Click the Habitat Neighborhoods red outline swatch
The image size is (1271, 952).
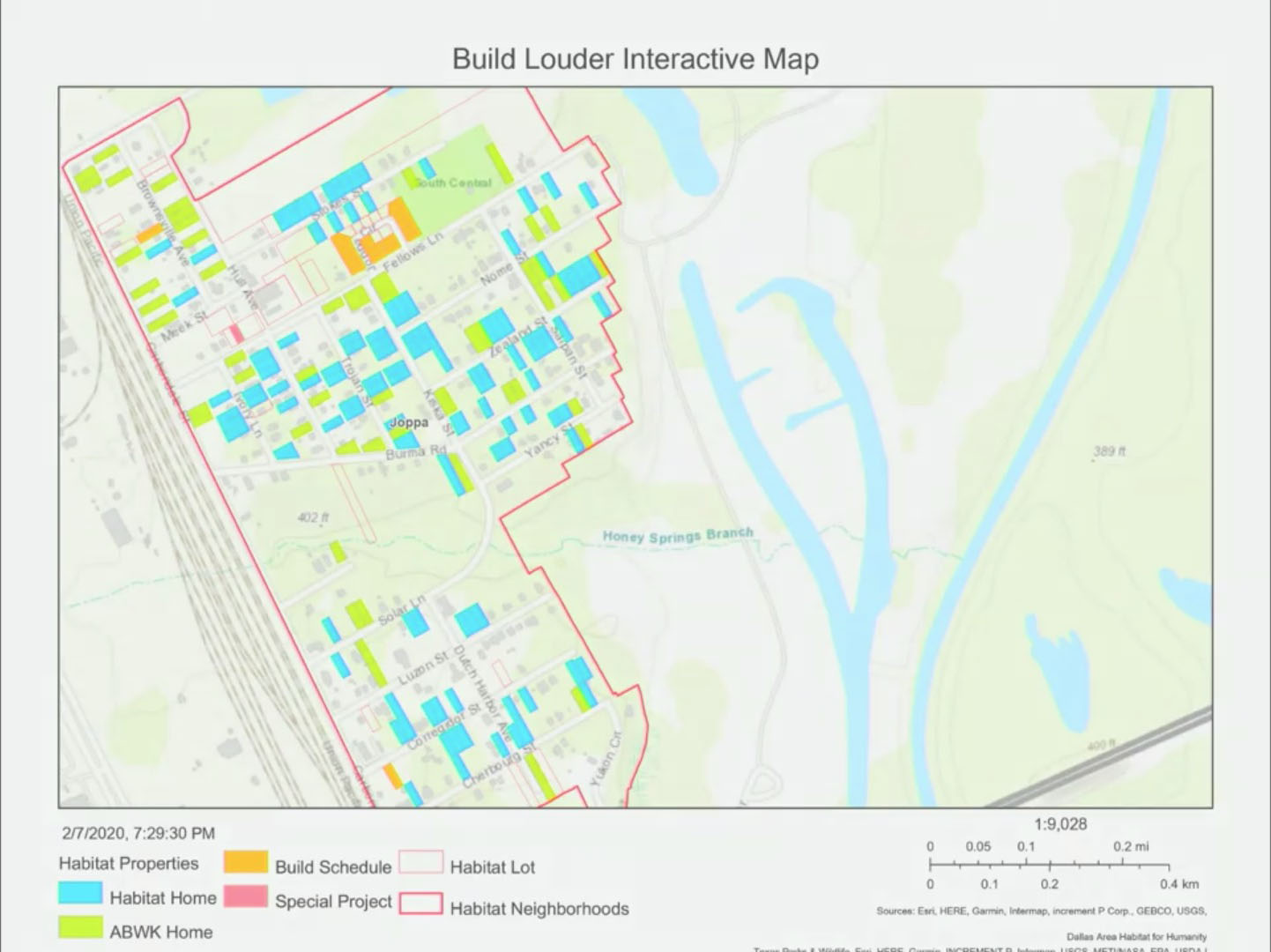pyautogui.click(x=420, y=904)
